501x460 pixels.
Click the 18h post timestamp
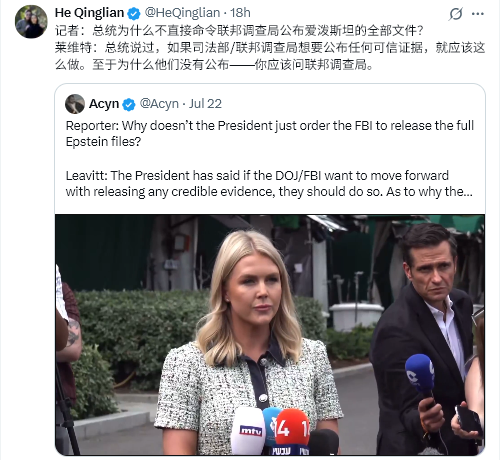coord(240,13)
